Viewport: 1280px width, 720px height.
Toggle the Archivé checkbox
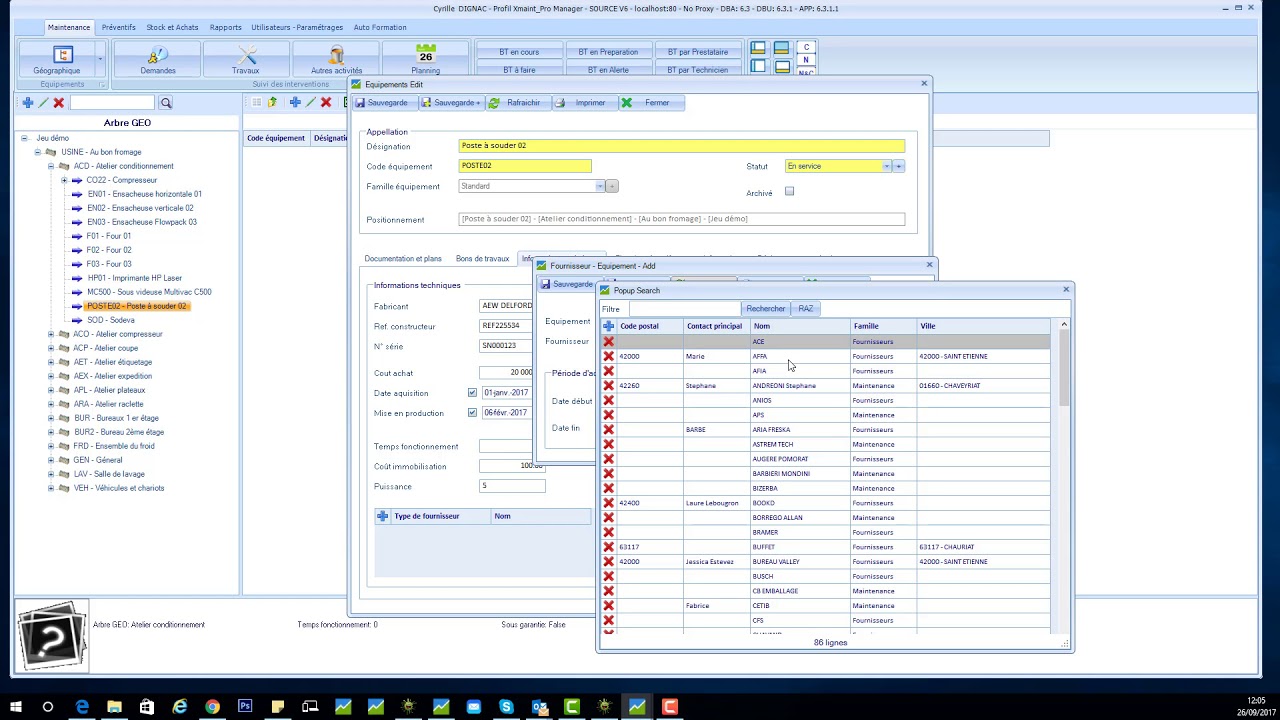click(789, 191)
